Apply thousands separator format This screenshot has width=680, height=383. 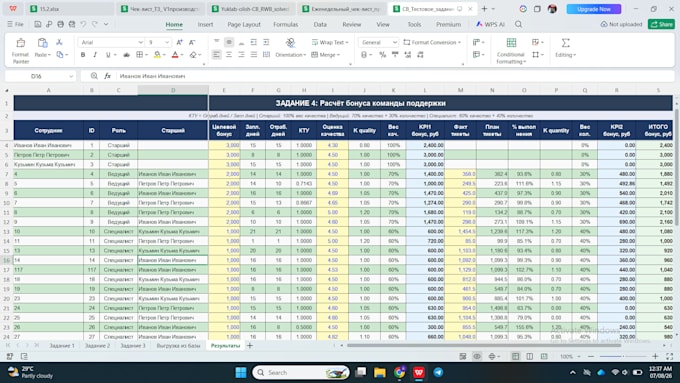tap(395, 55)
